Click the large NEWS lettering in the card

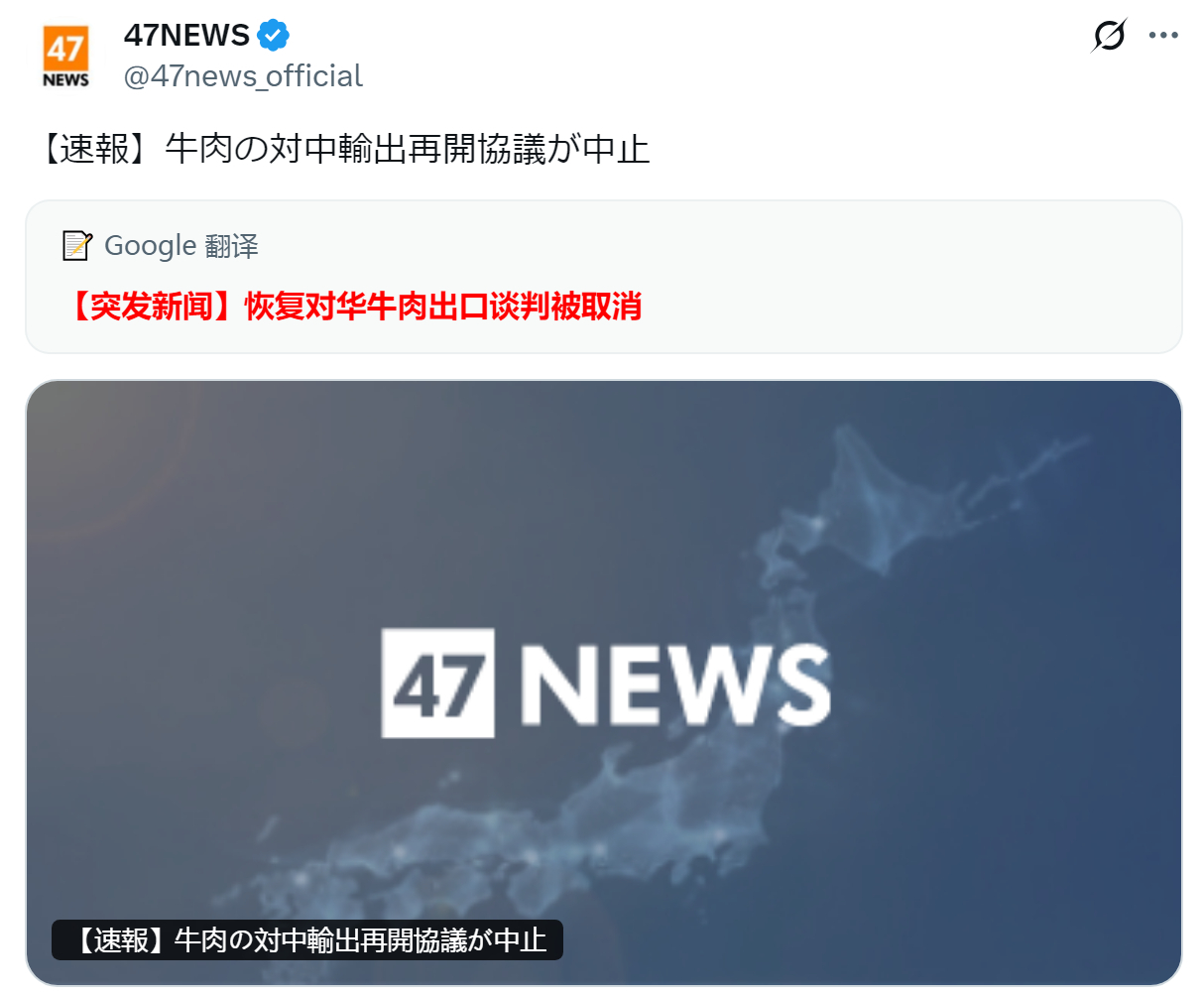pyautogui.click(x=675, y=684)
